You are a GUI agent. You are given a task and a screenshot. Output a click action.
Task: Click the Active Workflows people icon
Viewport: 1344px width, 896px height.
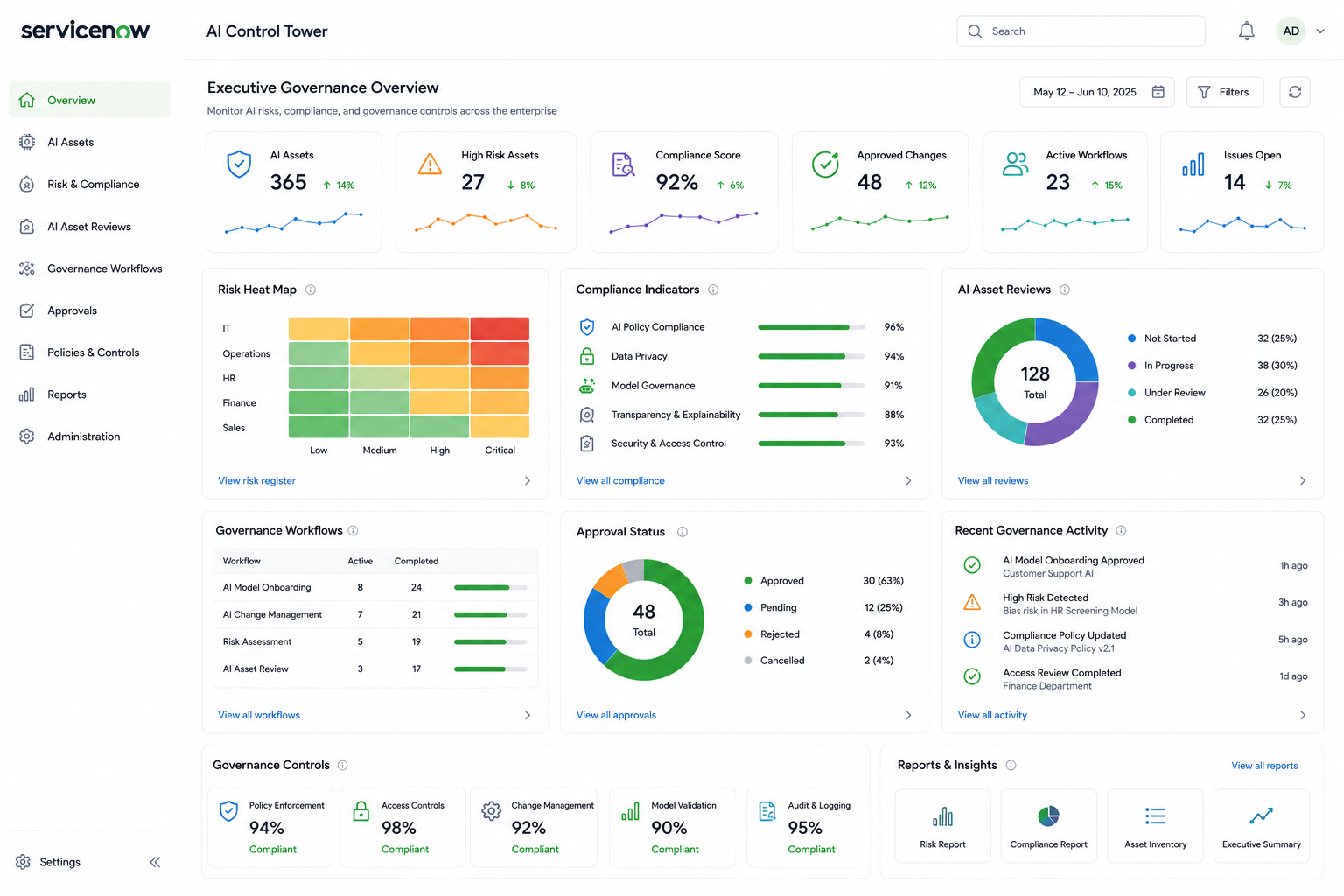click(x=1015, y=164)
